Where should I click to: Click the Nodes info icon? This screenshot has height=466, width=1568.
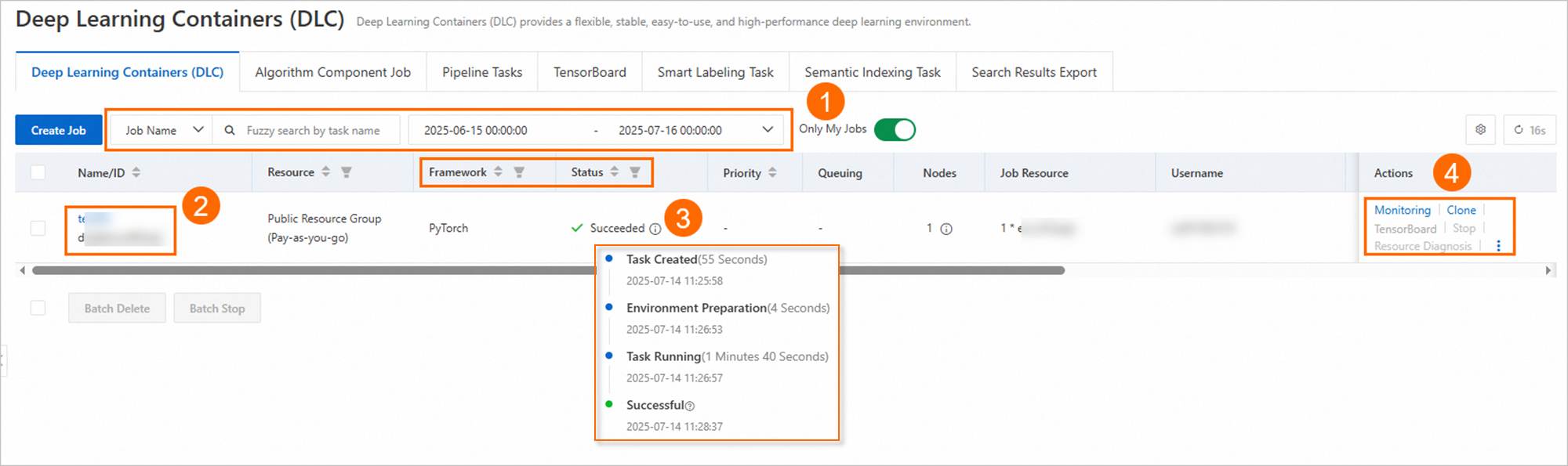pyautogui.click(x=946, y=229)
